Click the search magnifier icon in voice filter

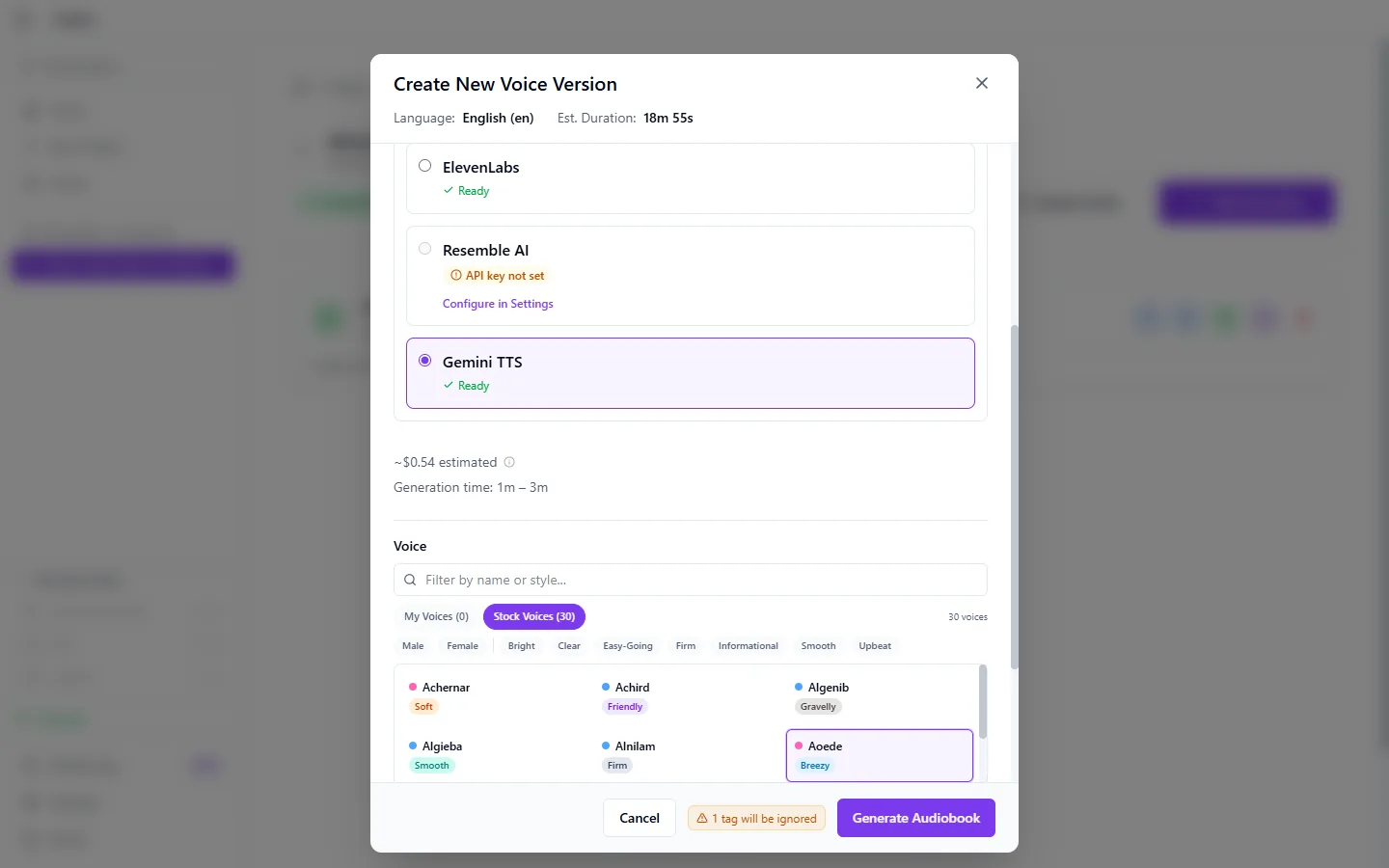(410, 580)
